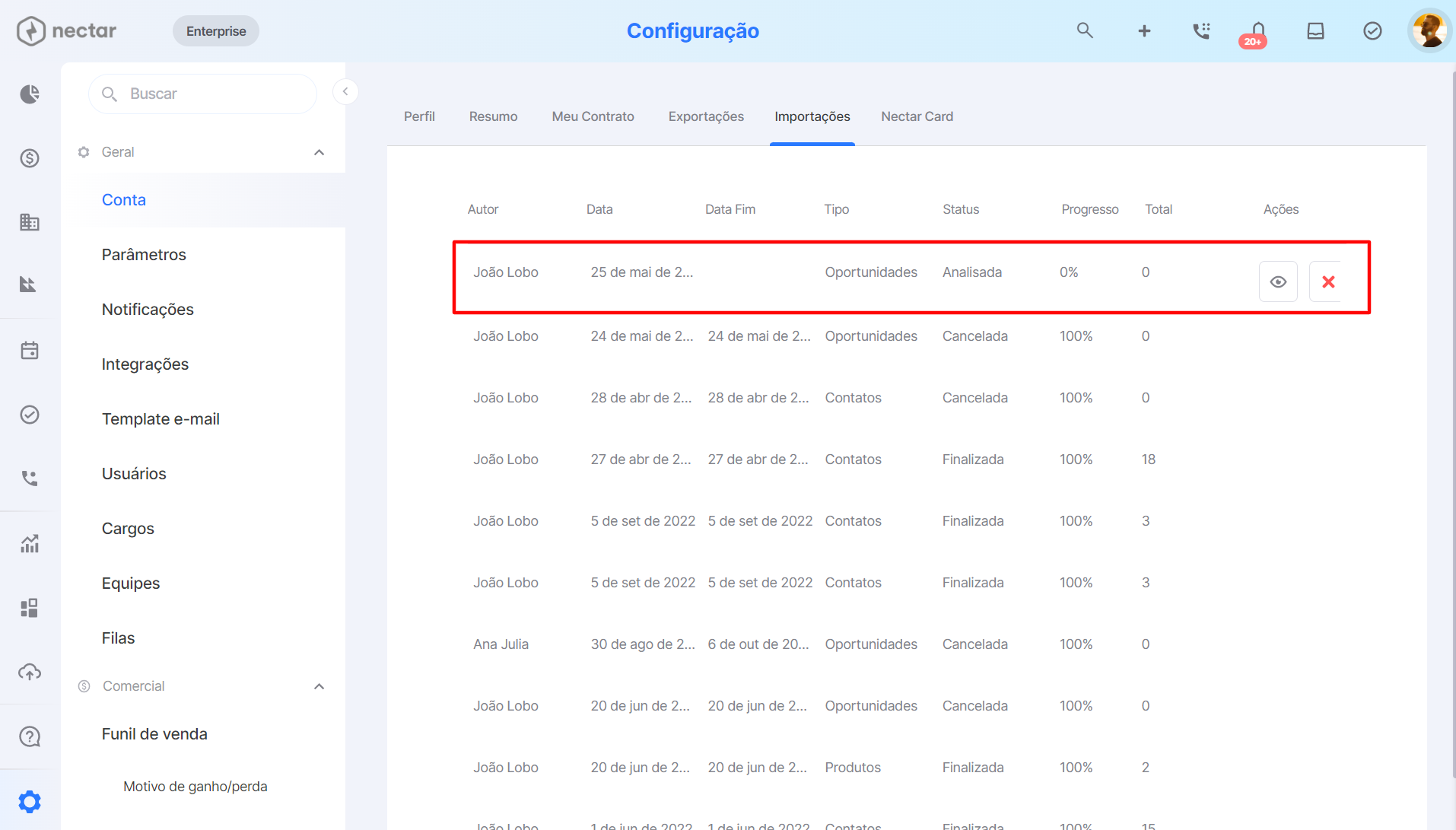View the analyzed import via eye icon
Viewport: 1456px width, 830px height.
(1278, 281)
